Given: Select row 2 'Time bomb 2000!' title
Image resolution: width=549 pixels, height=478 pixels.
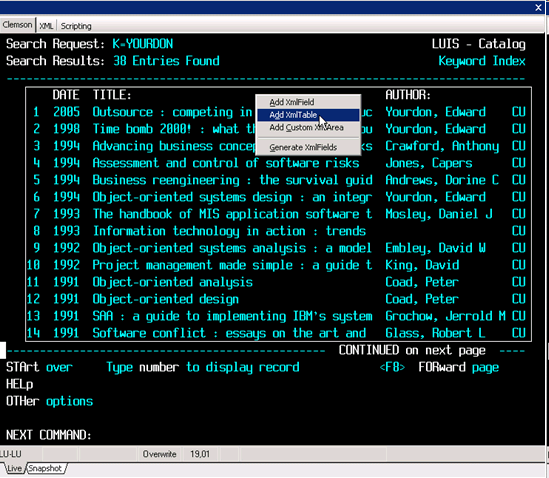Looking at the screenshot, I should point(142,129).
